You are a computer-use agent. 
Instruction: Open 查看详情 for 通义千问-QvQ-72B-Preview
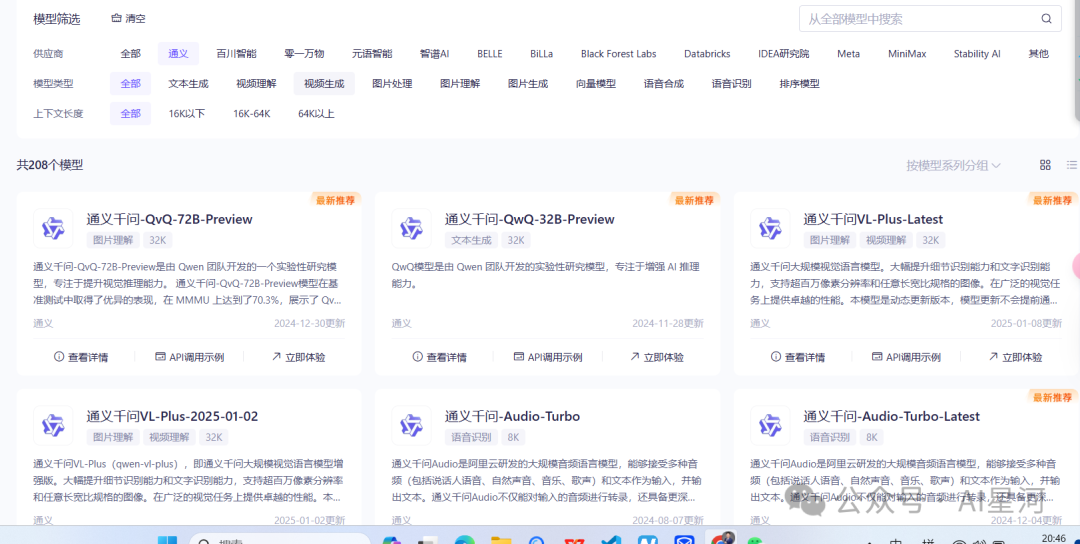81,357
